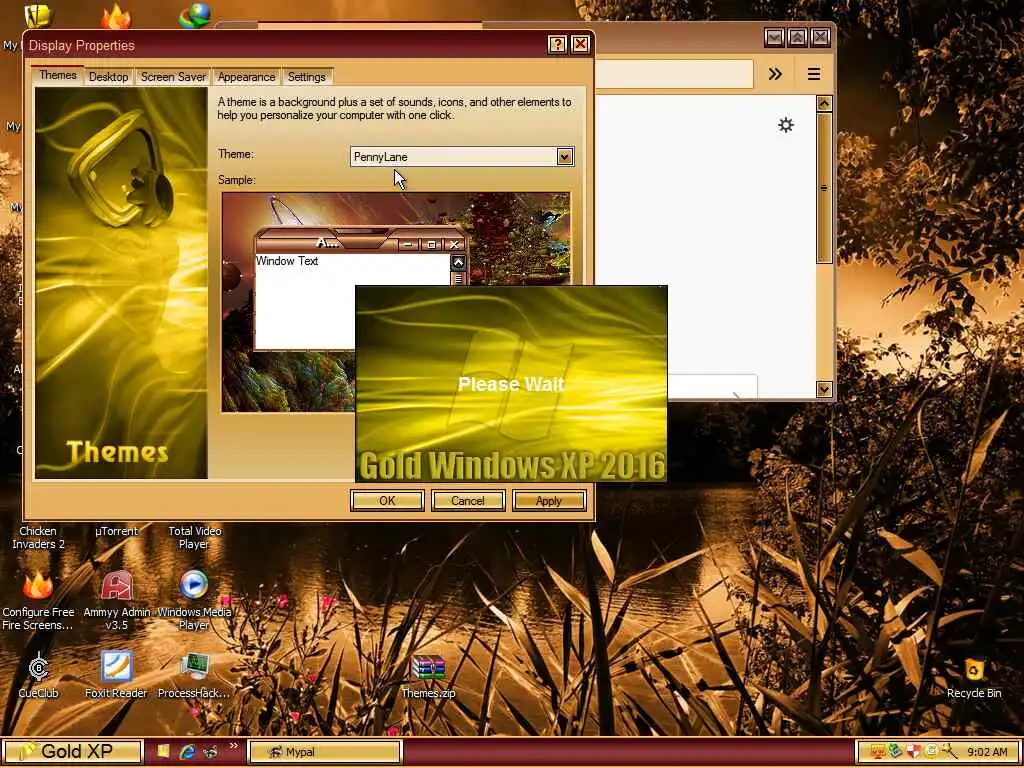
Task: Switch to the Appearance tab
Action: (246, 76)
